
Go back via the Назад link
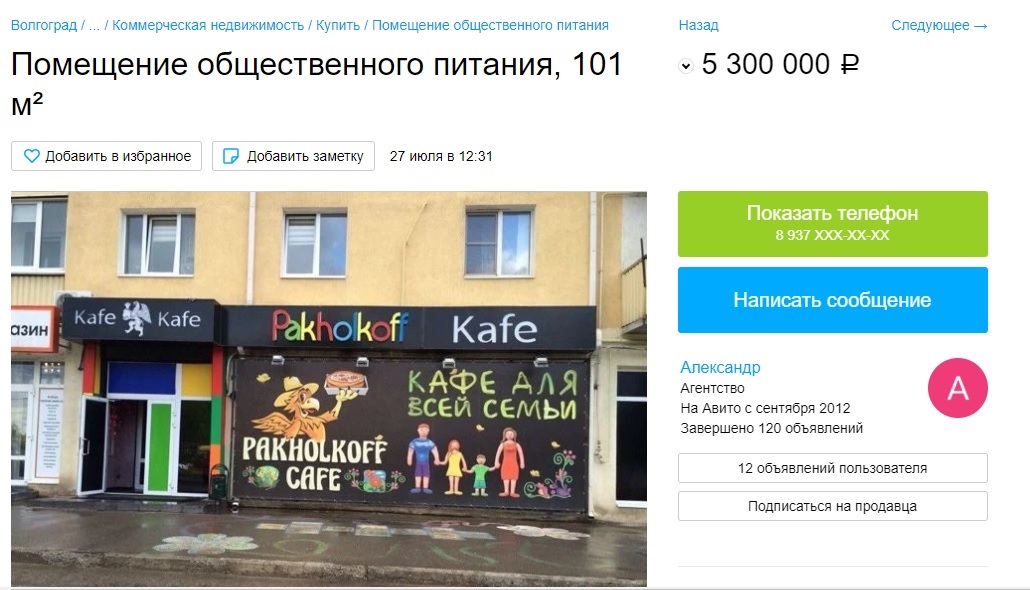point(698,26)
